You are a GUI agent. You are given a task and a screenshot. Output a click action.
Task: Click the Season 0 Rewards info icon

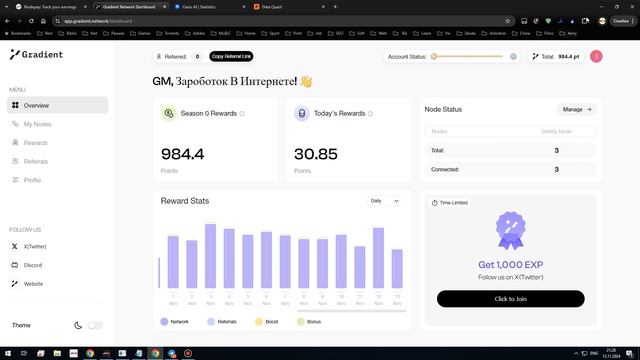[x=242, y=113]
